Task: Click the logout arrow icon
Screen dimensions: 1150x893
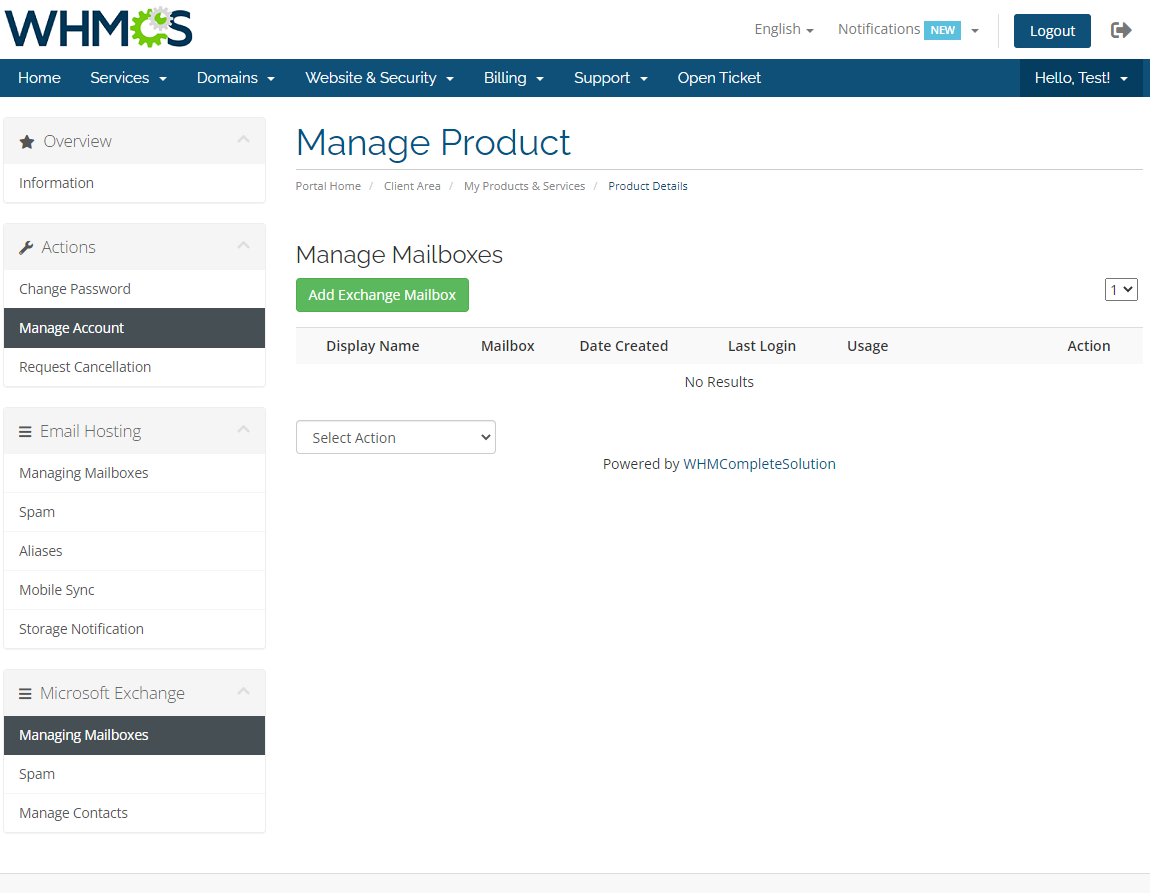Action: tap(1121, 30)
